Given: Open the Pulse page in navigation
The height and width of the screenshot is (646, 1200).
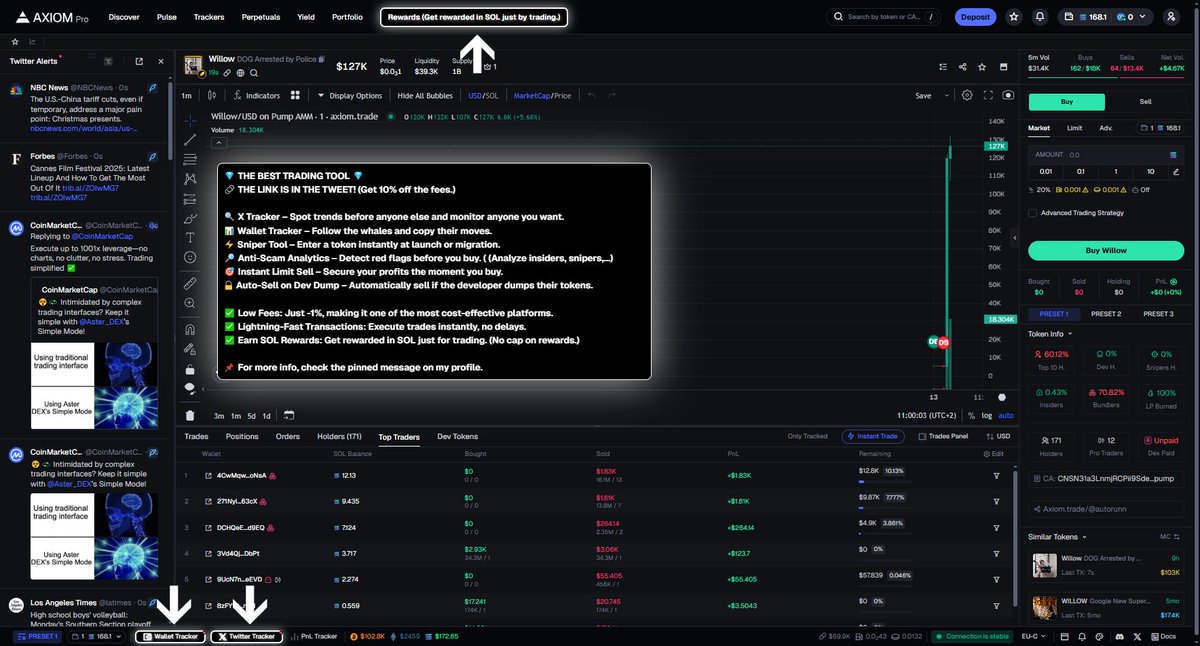Looking at the screenshot, I should [x=167, y=17].
